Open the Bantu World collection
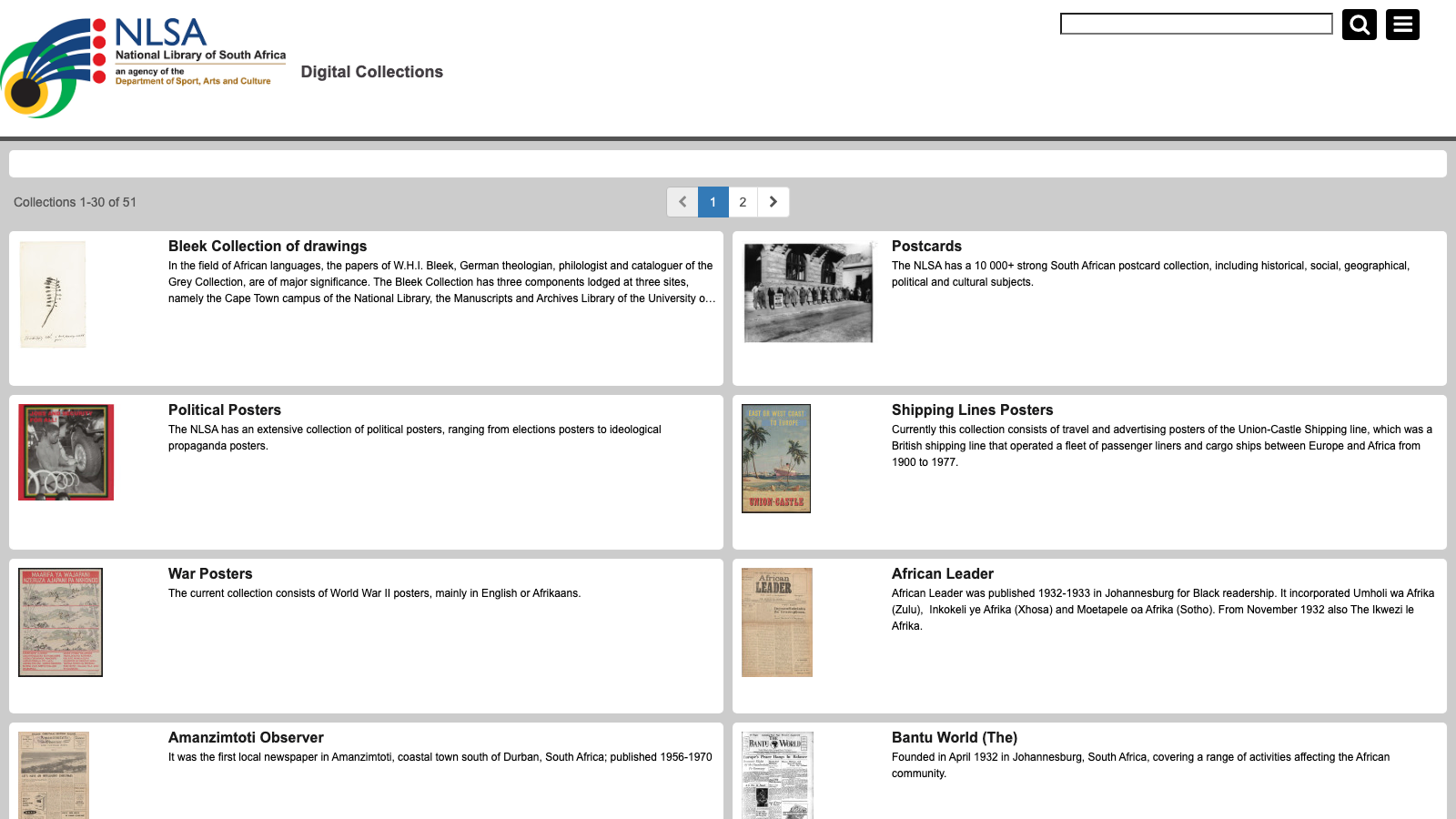Screen dimensions: 1456x819 pyautogui.click(x=955, y=737)
